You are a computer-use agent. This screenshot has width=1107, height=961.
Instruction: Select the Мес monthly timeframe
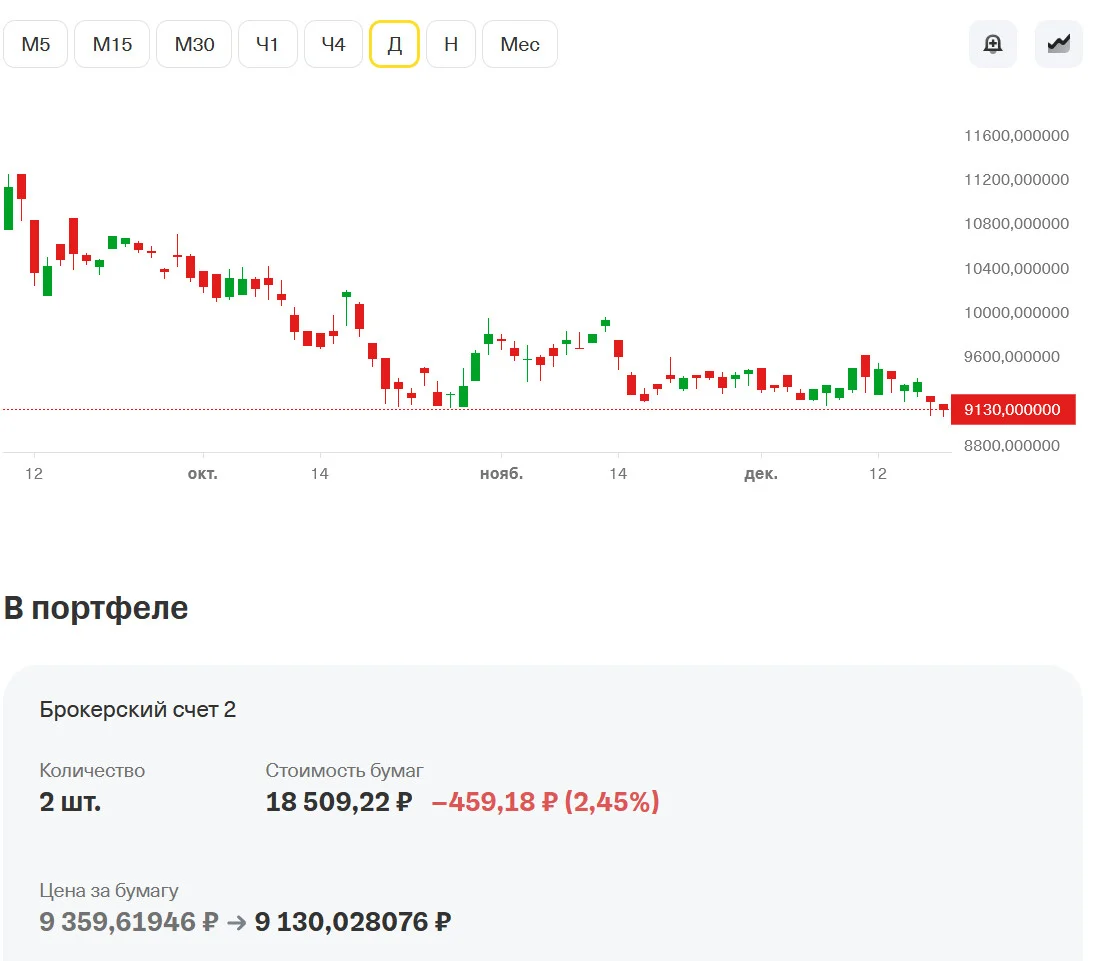click(520, 44)
